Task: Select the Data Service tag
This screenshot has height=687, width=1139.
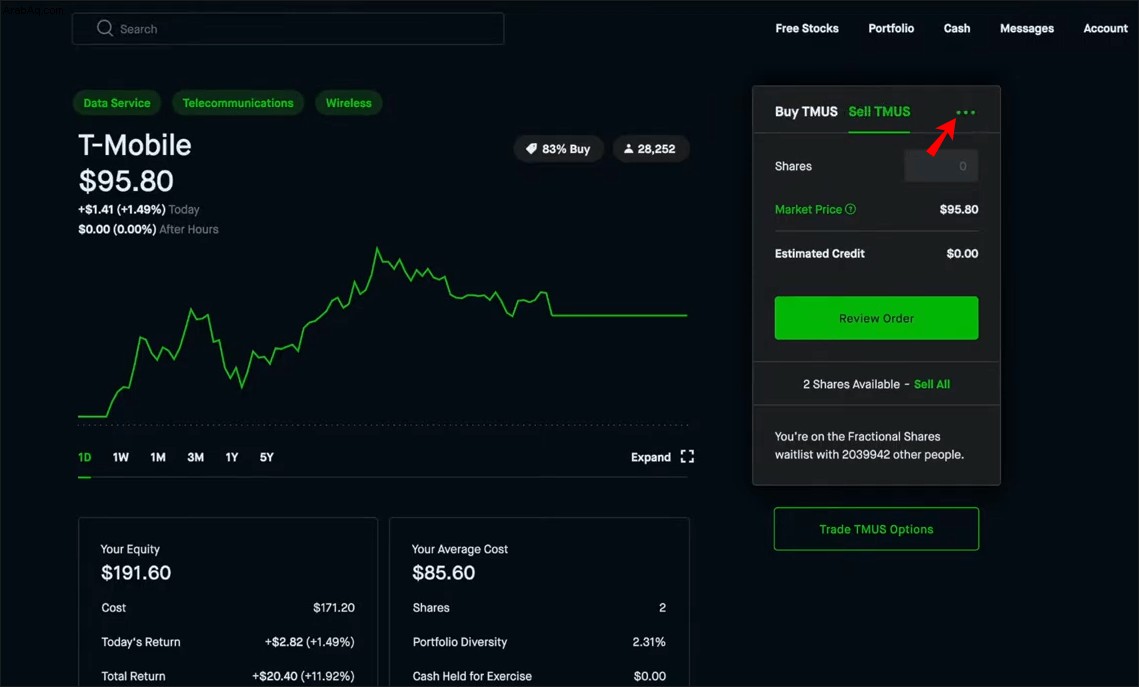Action: 117,103
